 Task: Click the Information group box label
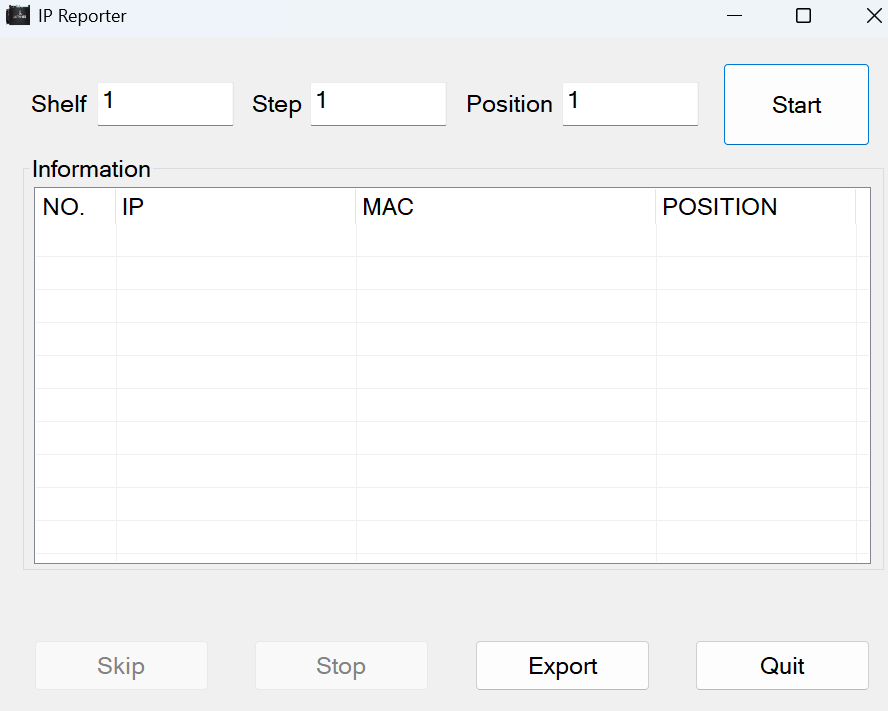coord(91,169)
